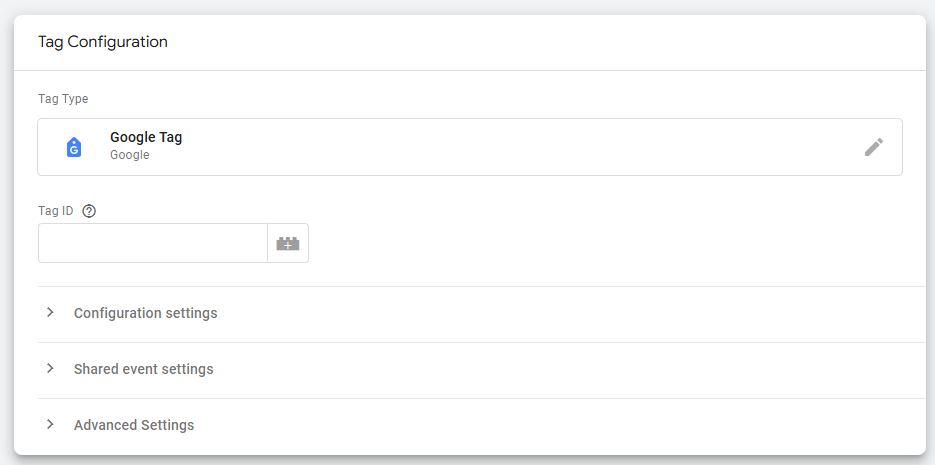Image resolution: width=935 pixels, height=465 pixels.
Task: Click empty area of the tag type card
Action: [x=500, y=147]
